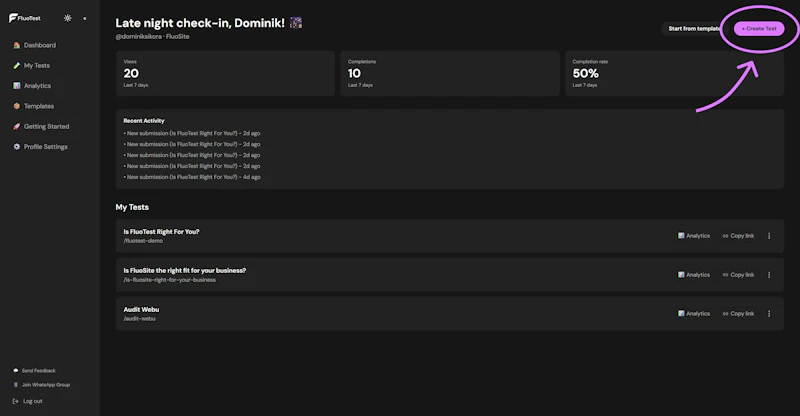Copy link for Audit Webu
This screenshot has height=416, width=800.
(x=738, y=313)
